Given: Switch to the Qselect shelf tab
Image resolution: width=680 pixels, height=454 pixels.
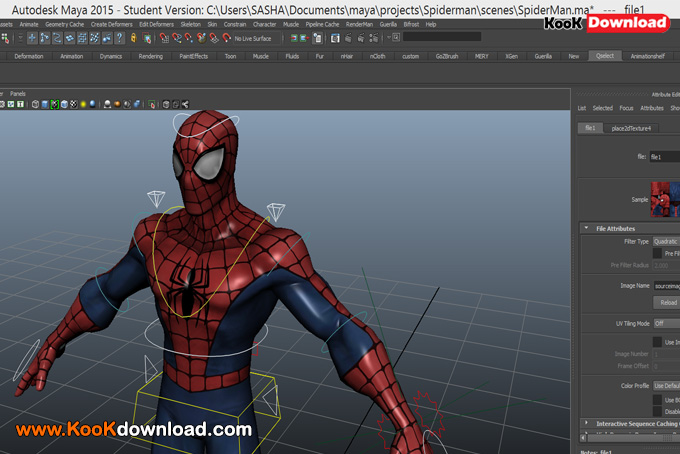Looking at the screenshot, I should click(605, 56).
